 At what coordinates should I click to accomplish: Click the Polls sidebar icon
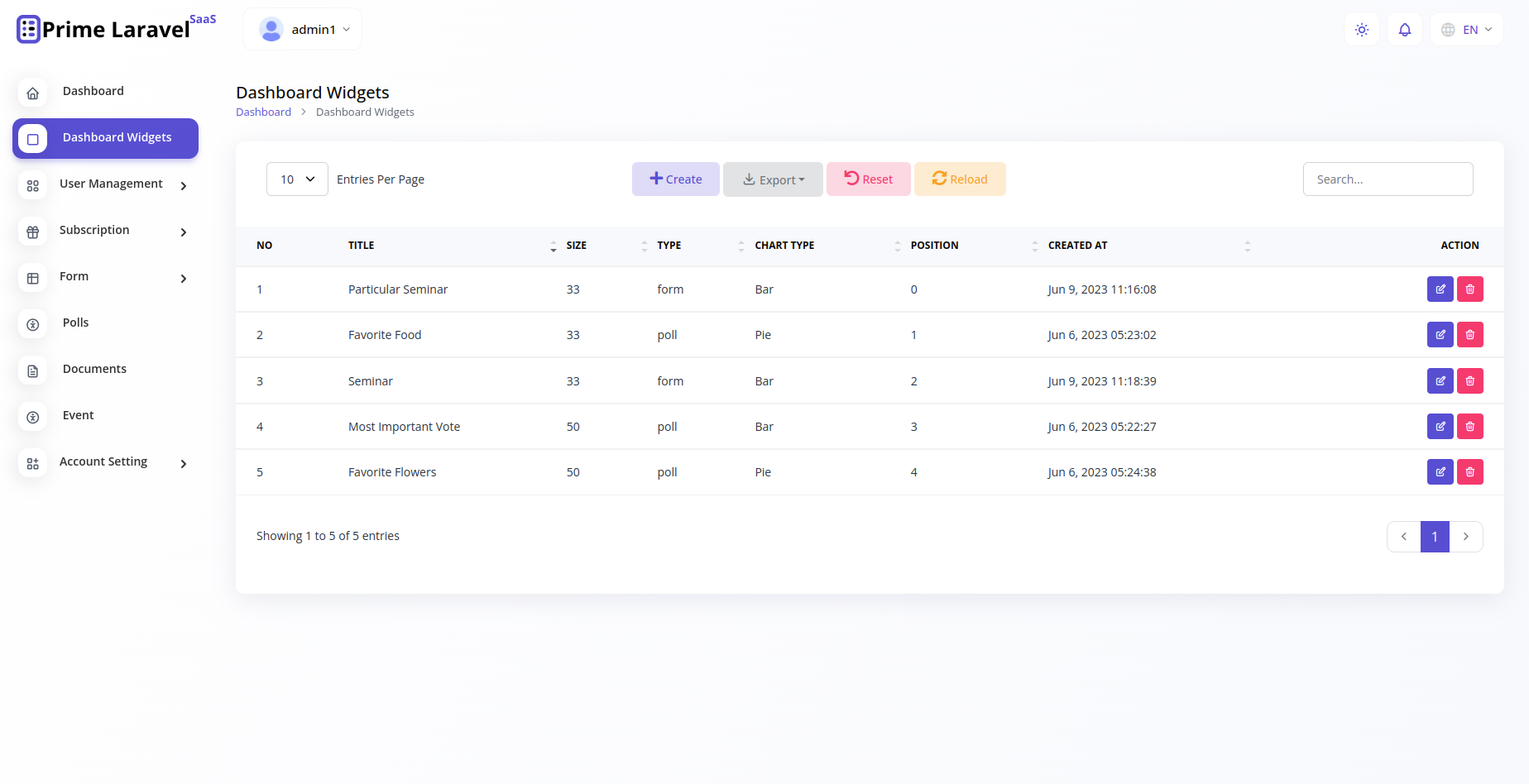(32, 324)
